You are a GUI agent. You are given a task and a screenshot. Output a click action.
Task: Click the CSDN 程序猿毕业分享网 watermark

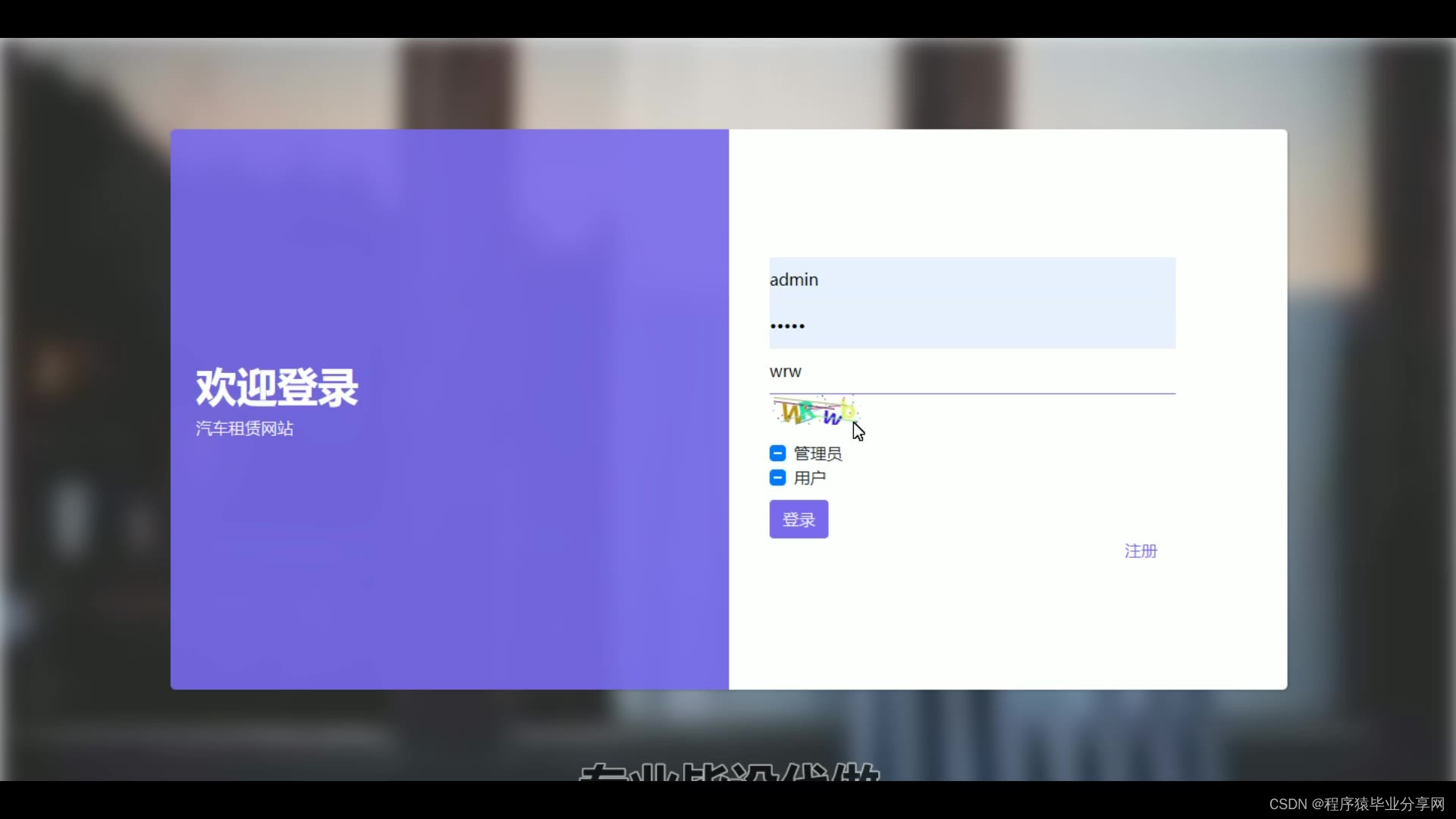pos(1356,804)
